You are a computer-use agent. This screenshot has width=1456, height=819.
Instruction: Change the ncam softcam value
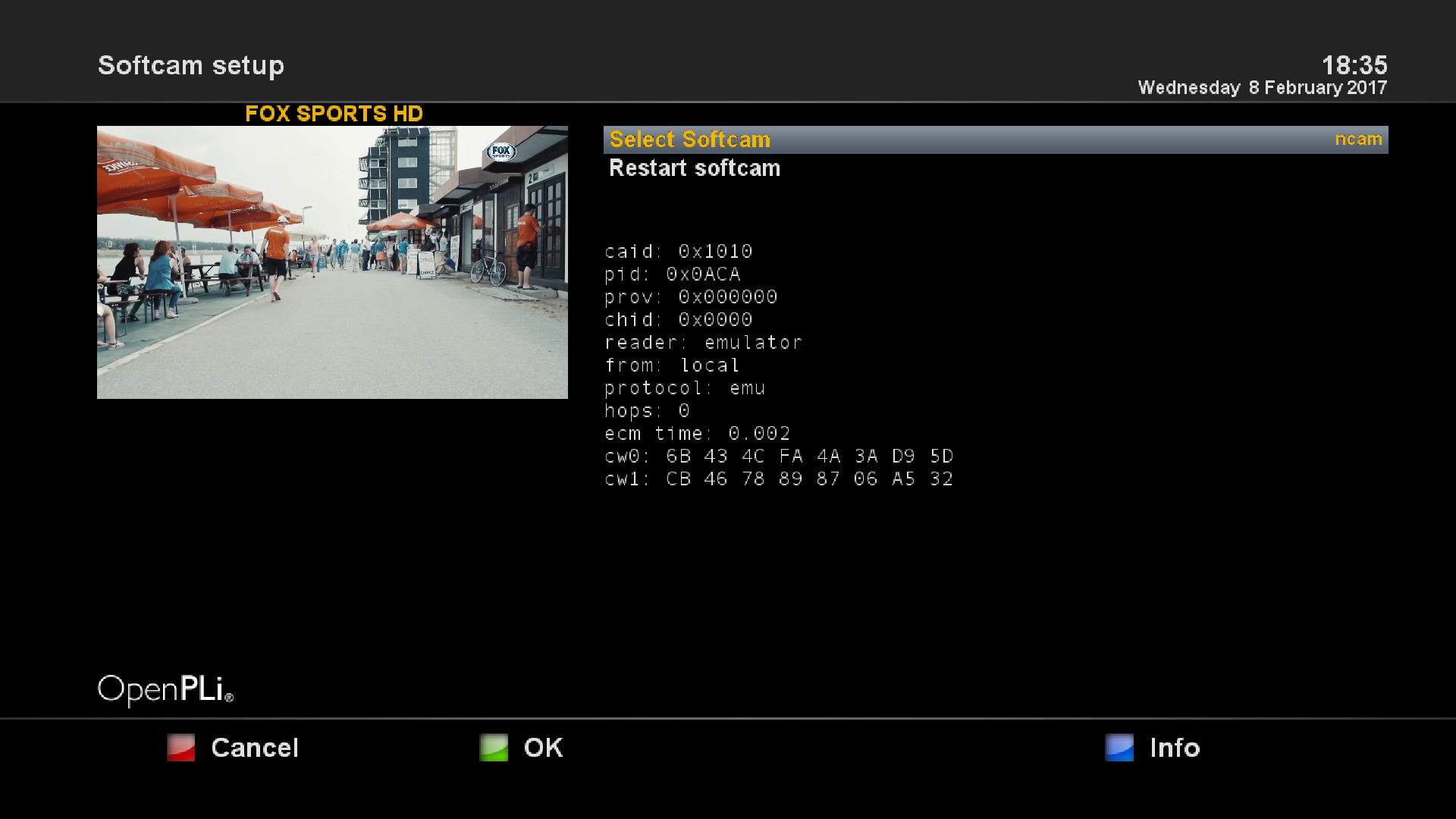(x=1357, y=140)
